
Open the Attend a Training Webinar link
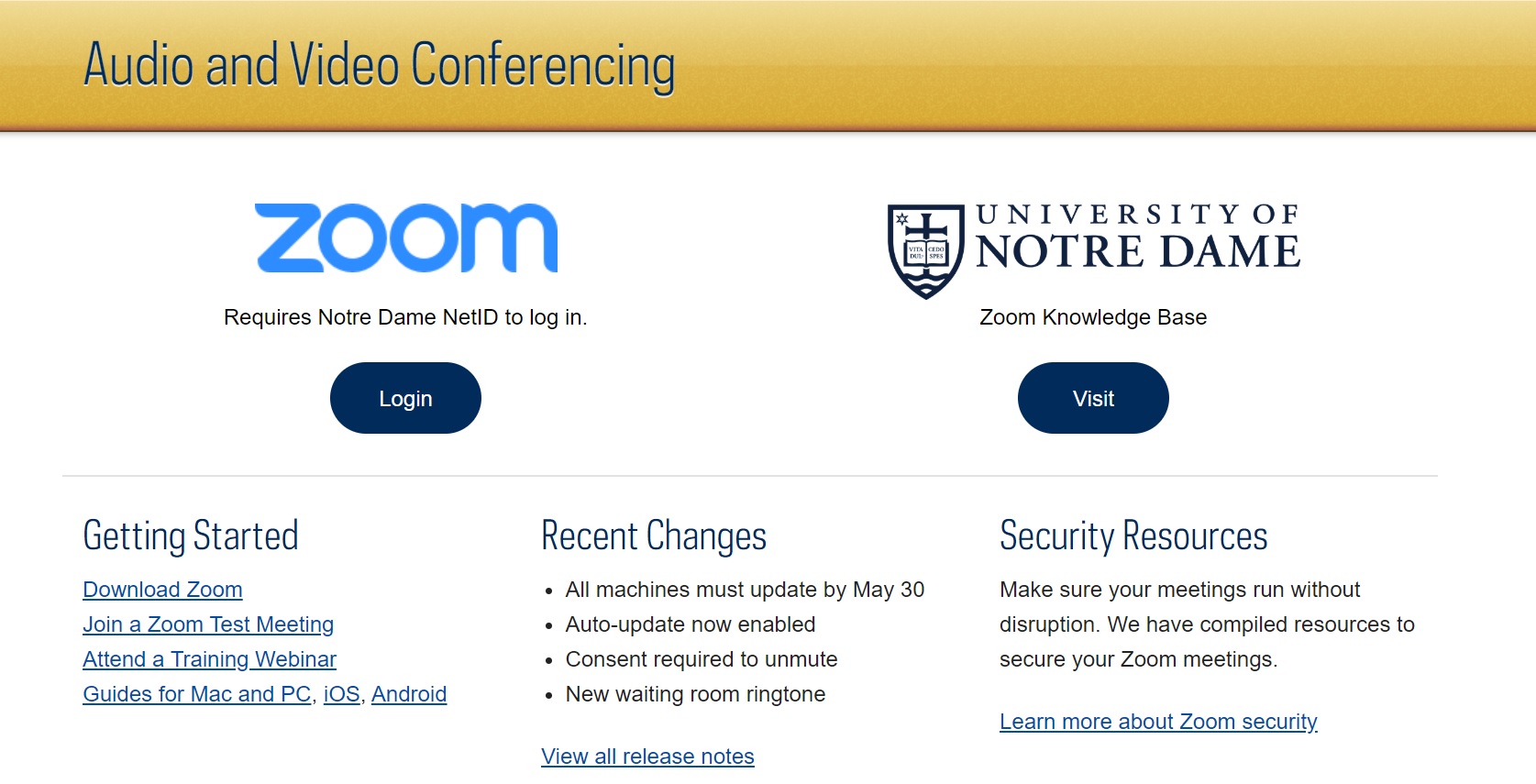209,659
